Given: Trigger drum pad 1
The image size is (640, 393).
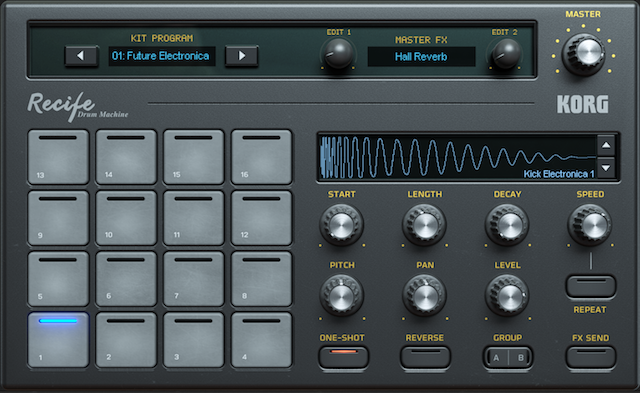Looking at the screenshot, I should tap(58, 340).
